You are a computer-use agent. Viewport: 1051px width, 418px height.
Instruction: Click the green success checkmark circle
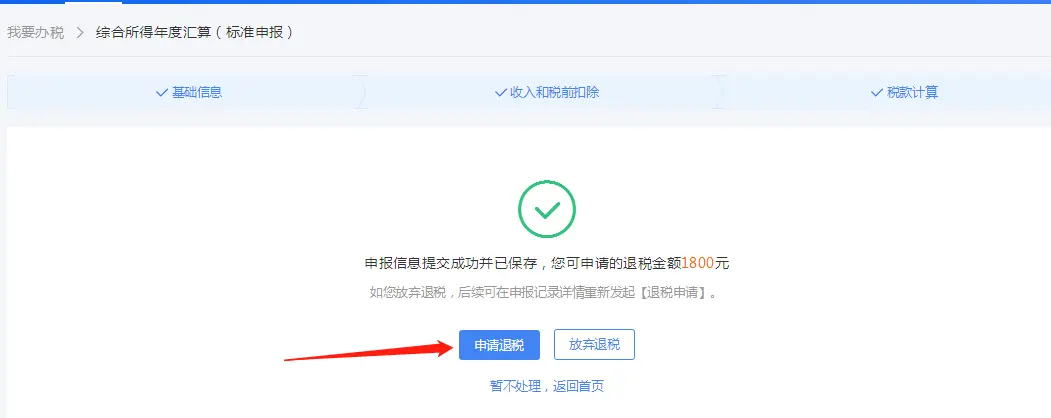[547, 209]
